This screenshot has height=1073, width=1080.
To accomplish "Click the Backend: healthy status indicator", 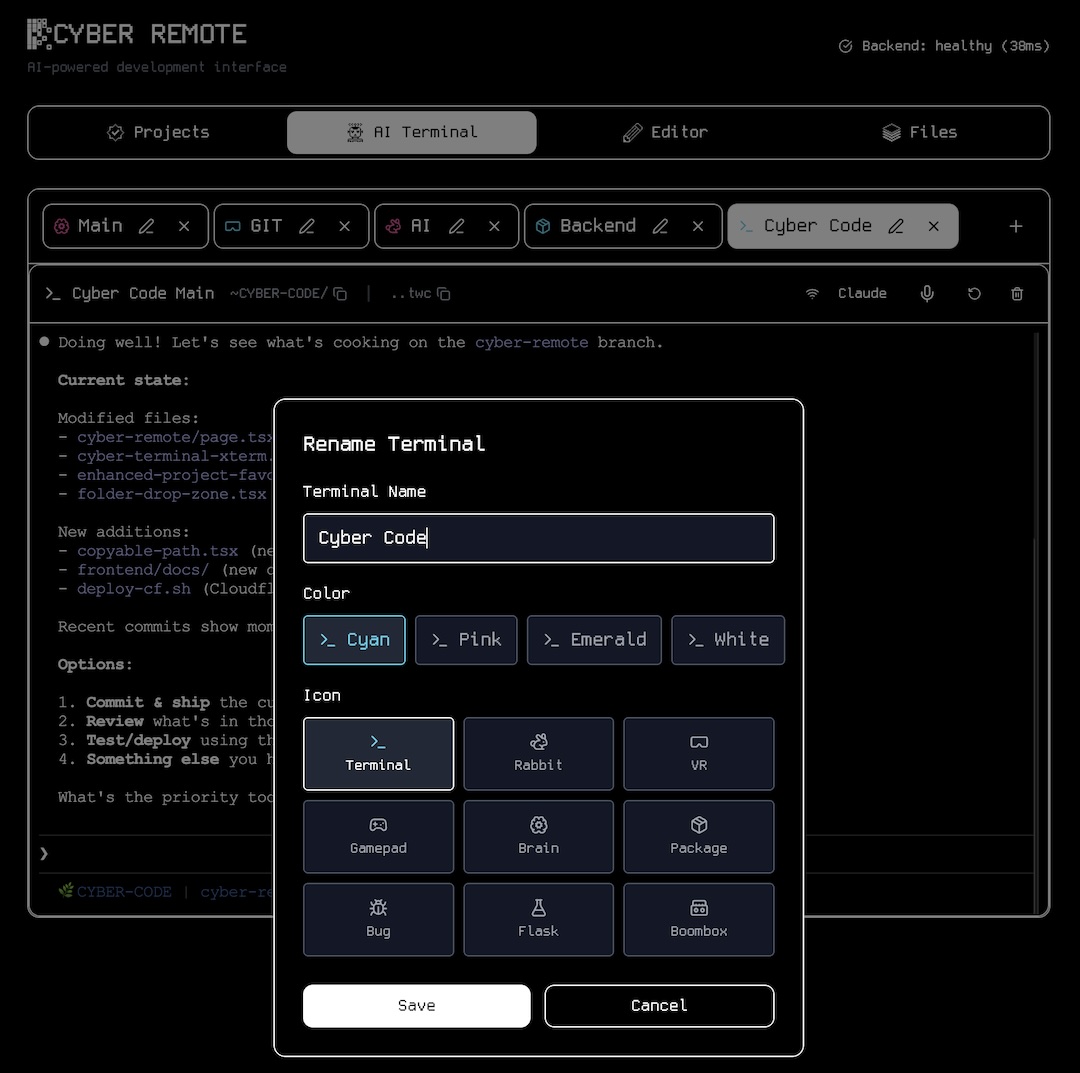I will (943, 45).
